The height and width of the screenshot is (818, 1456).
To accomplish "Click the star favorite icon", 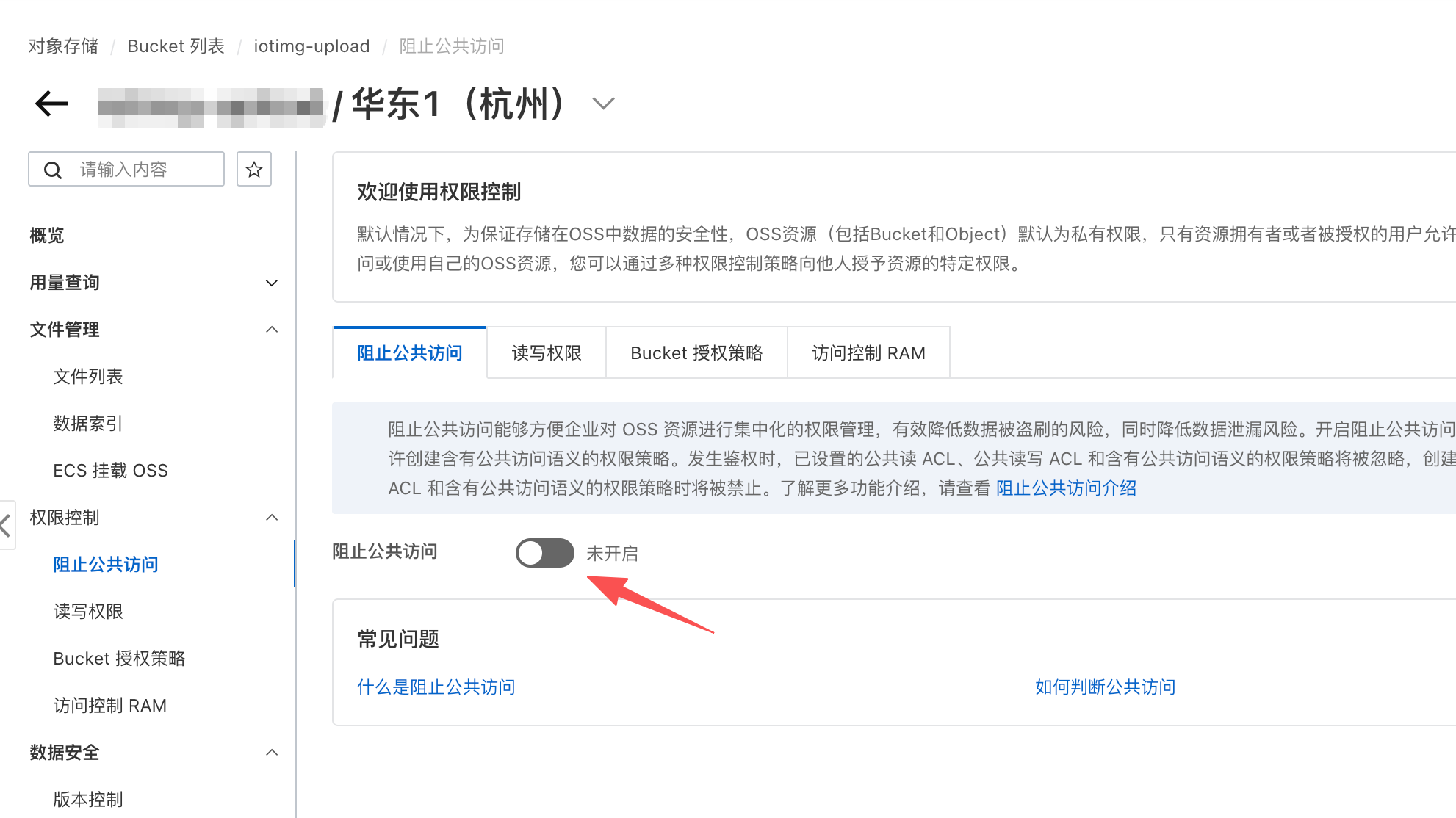I will coord(254,170).
